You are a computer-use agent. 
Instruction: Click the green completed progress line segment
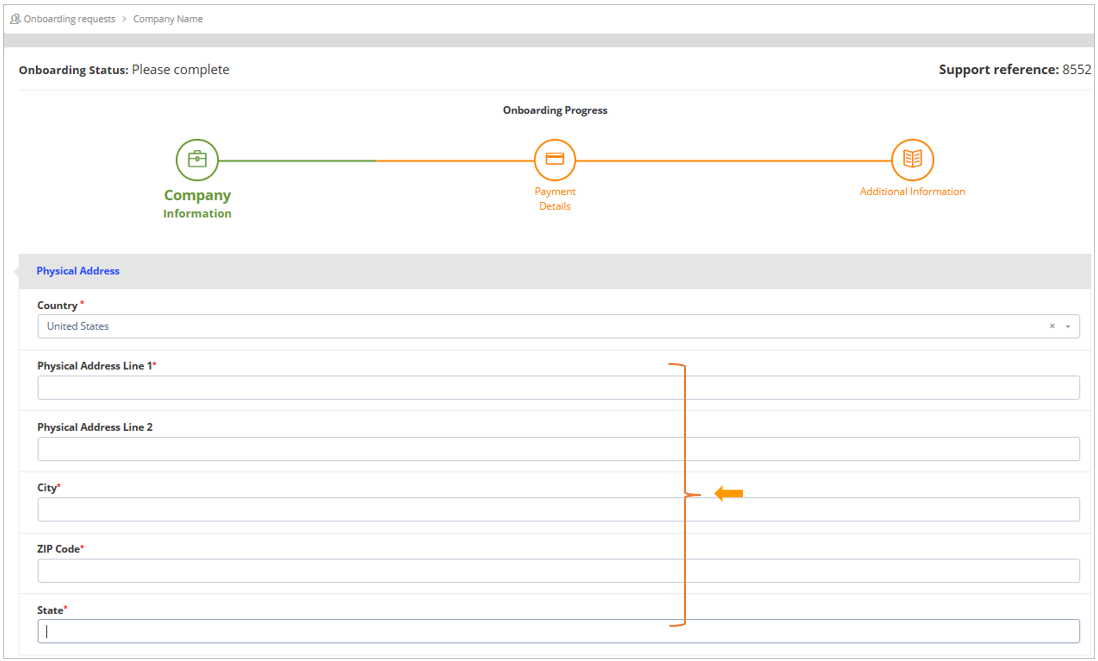(x=300, y=159)
